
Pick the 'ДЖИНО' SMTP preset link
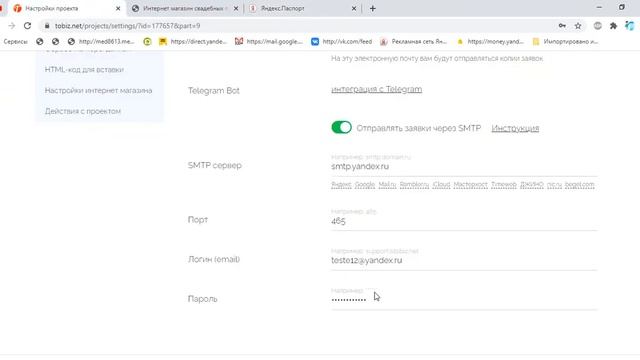[x=532, y=185]
